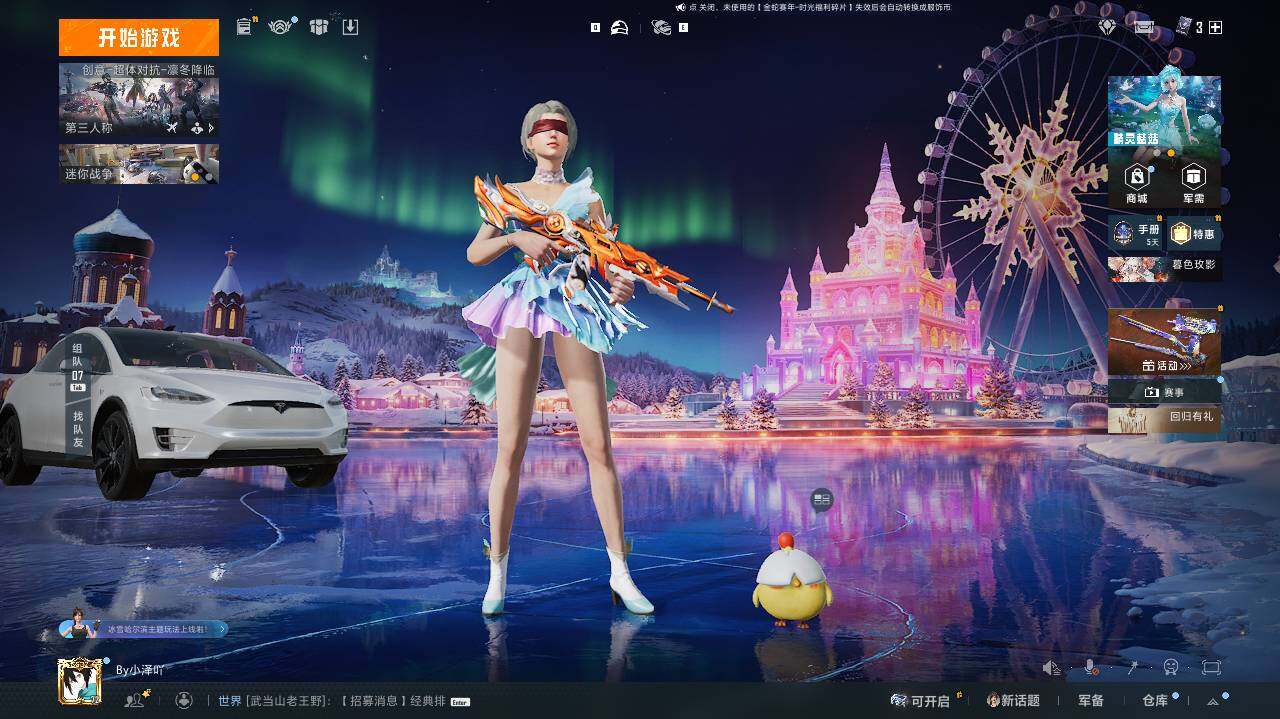Image resolution: width=1280 pixels, height=719 pixels.
Task: Open the winged emblem icon with blue dot
Action: pyautogui.click(x=279, y=27)
